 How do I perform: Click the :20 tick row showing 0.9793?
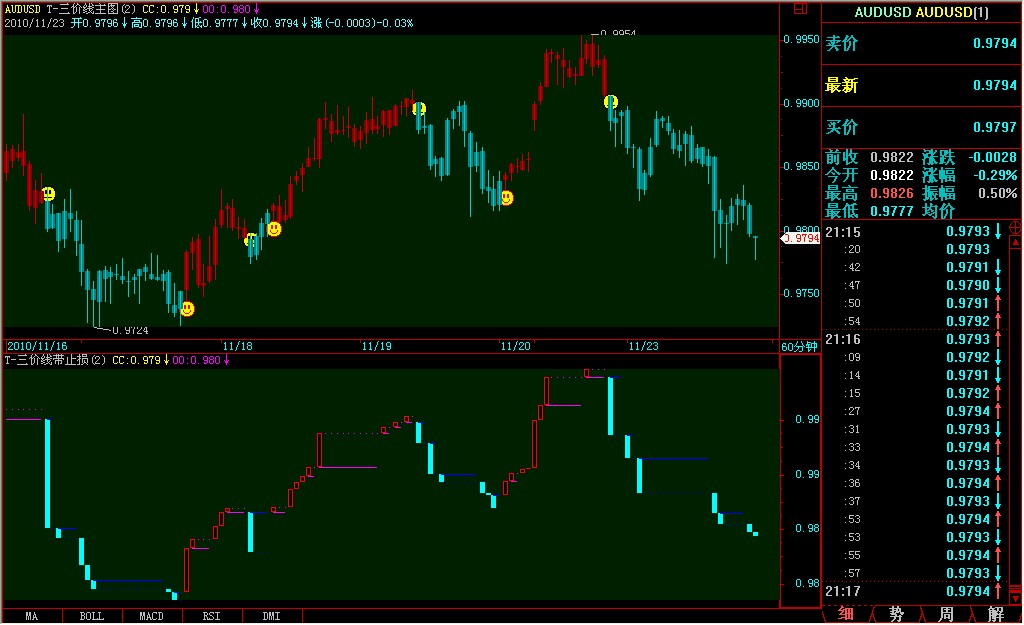[x=915, y=249]
